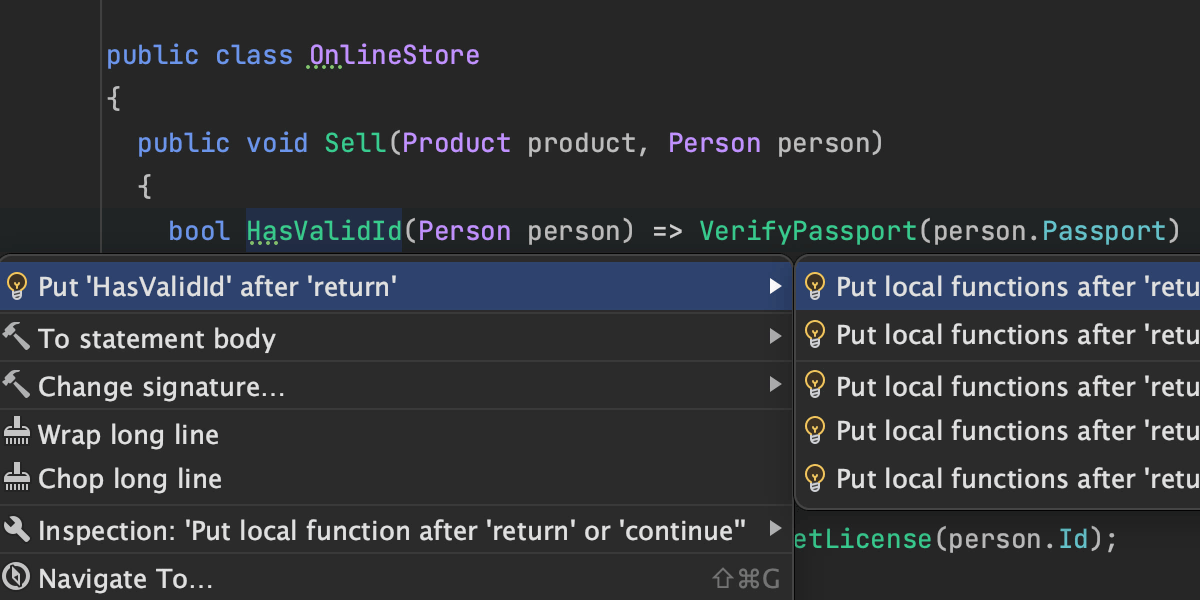Click lightbulb icon beside Put 'HasValidId' after 'return'

17,288
